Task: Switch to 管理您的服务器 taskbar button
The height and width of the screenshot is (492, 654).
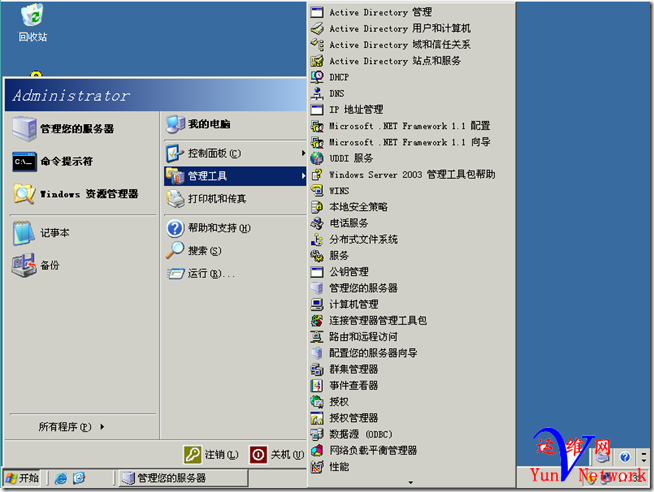Action: coord(183,478)
